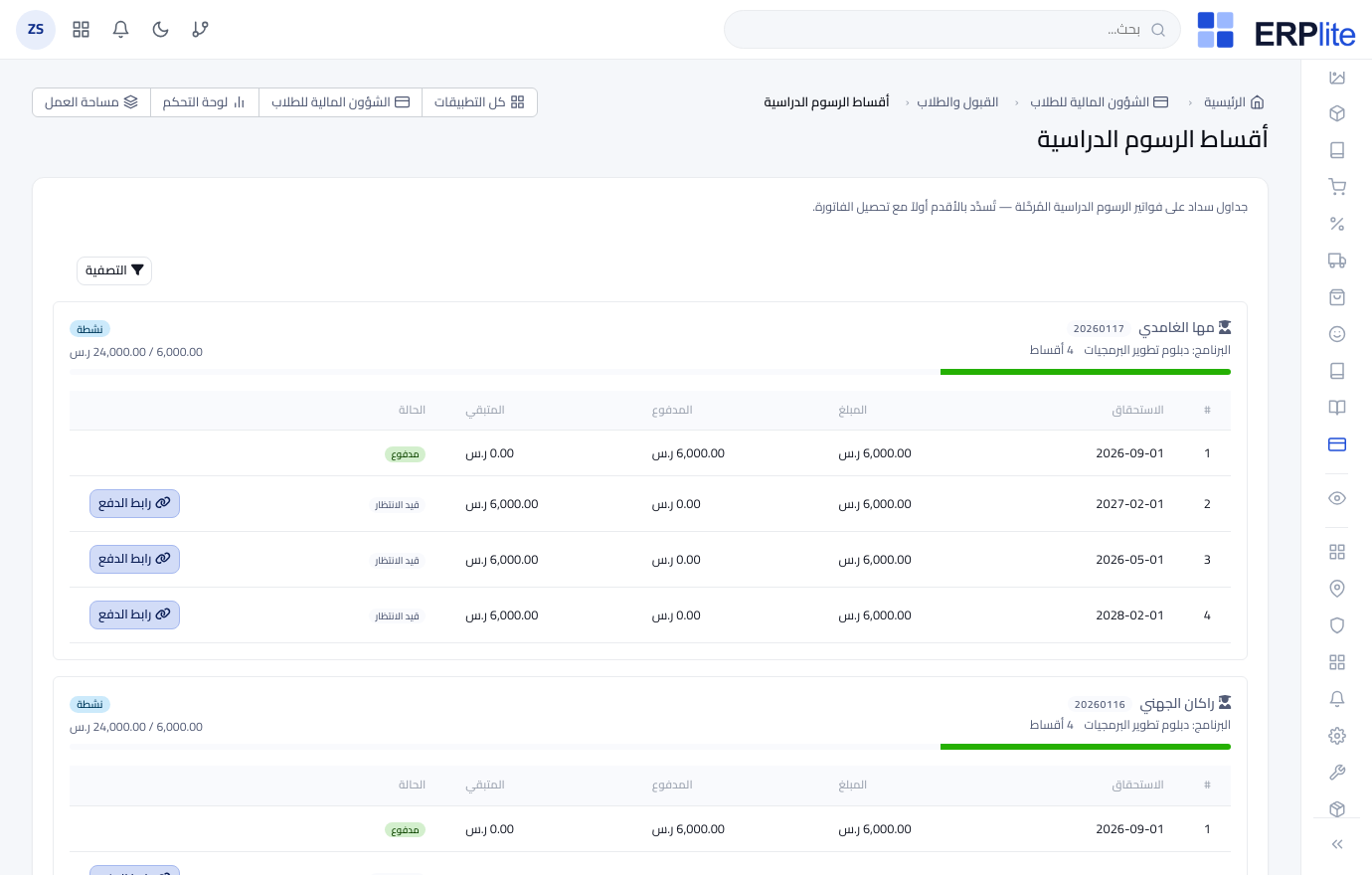Open the bell icon in the sidebar
The image size is (1372, 875).
click(x=1337, y=699)
